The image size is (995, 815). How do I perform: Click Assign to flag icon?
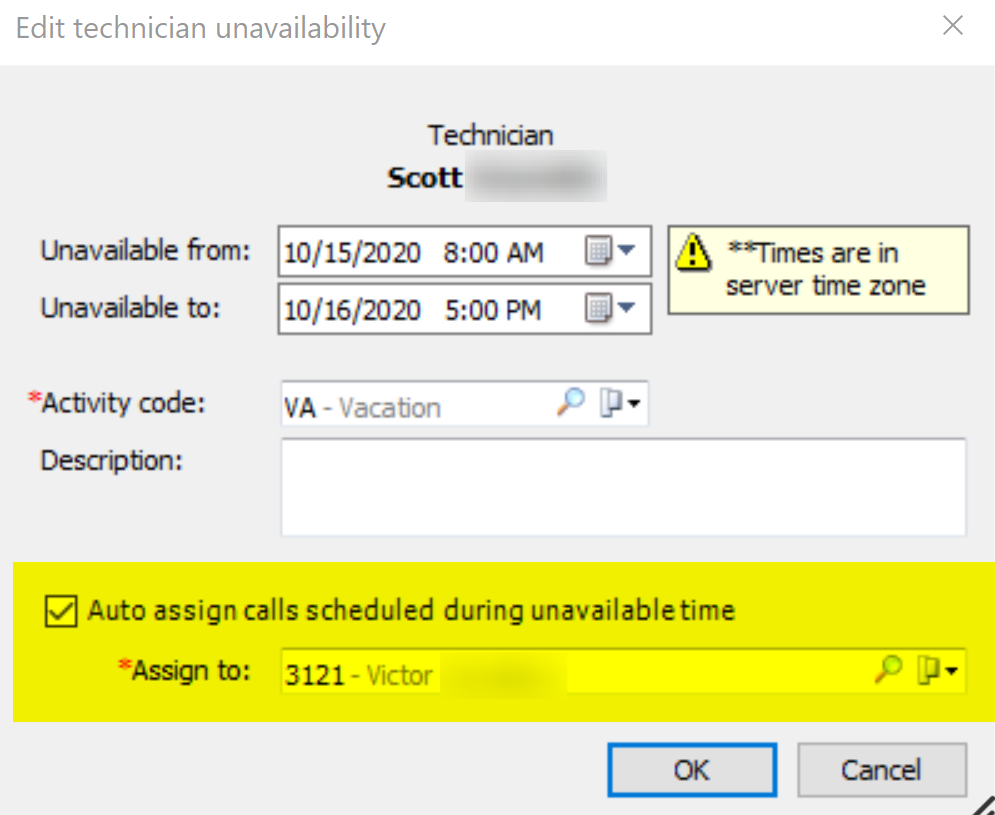tap(928, 670)
